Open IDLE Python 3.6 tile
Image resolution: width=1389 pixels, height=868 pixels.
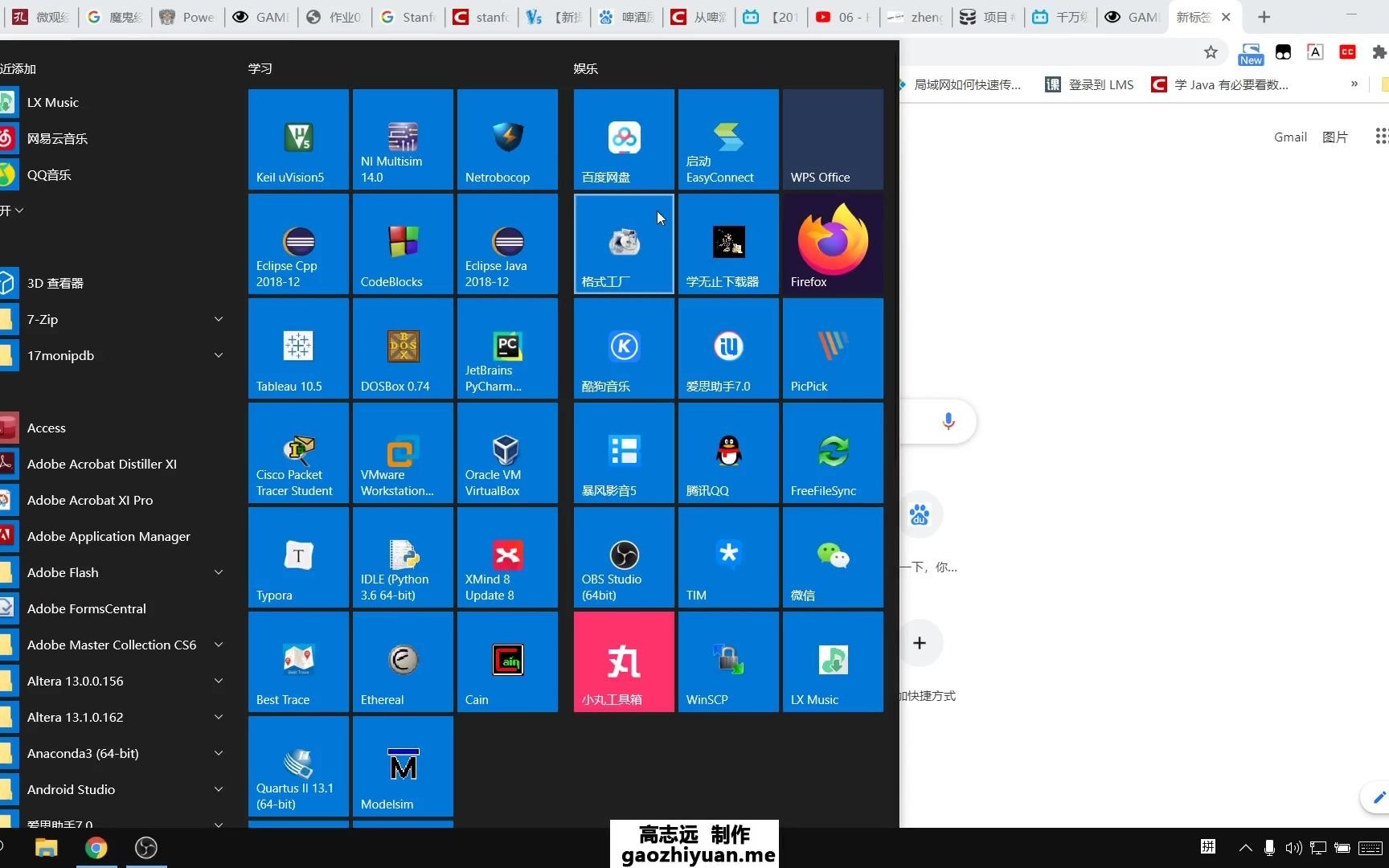[403, 557]
